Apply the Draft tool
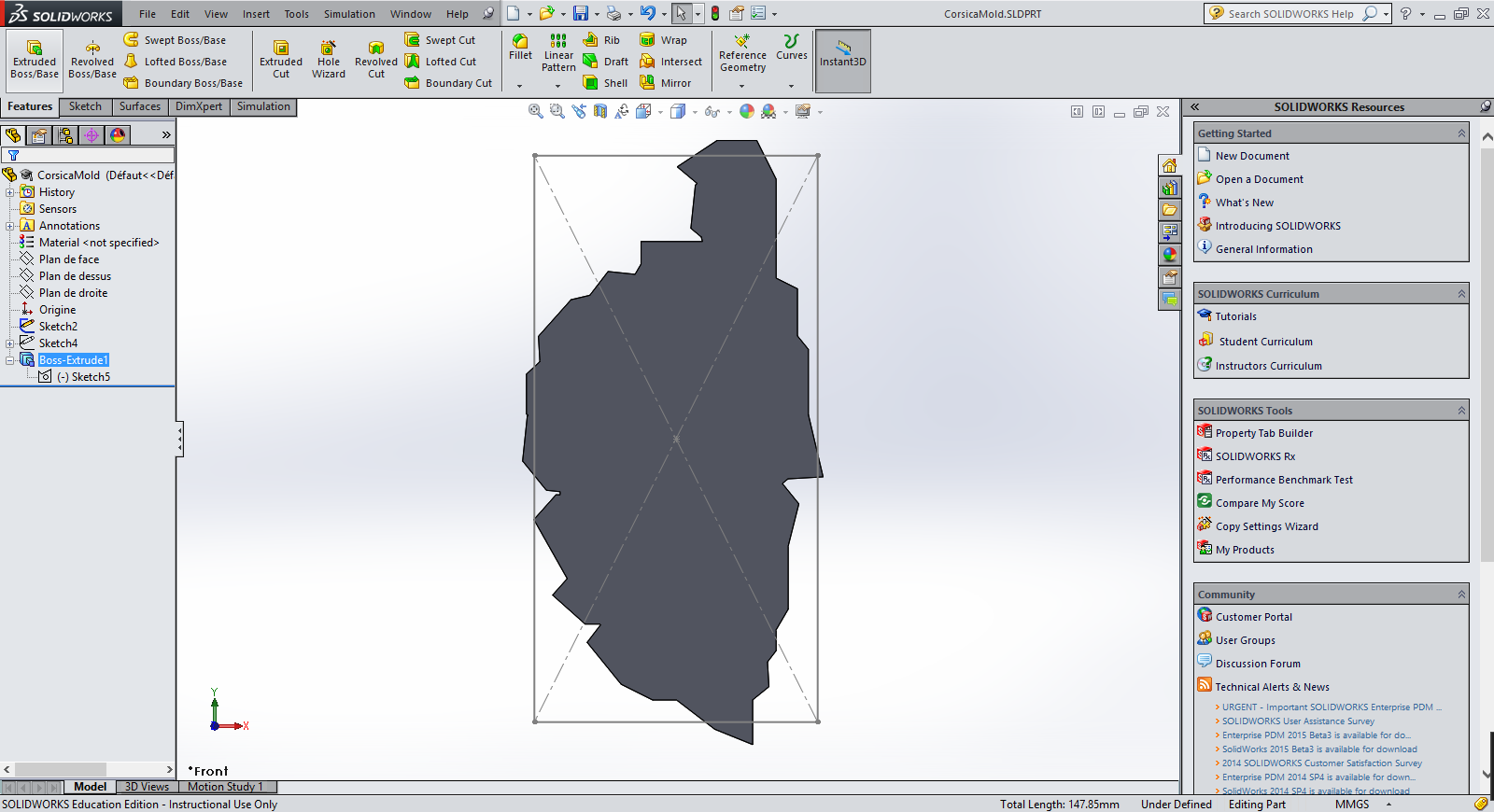Screen dimensions: 1494x812 coord(605,62)
